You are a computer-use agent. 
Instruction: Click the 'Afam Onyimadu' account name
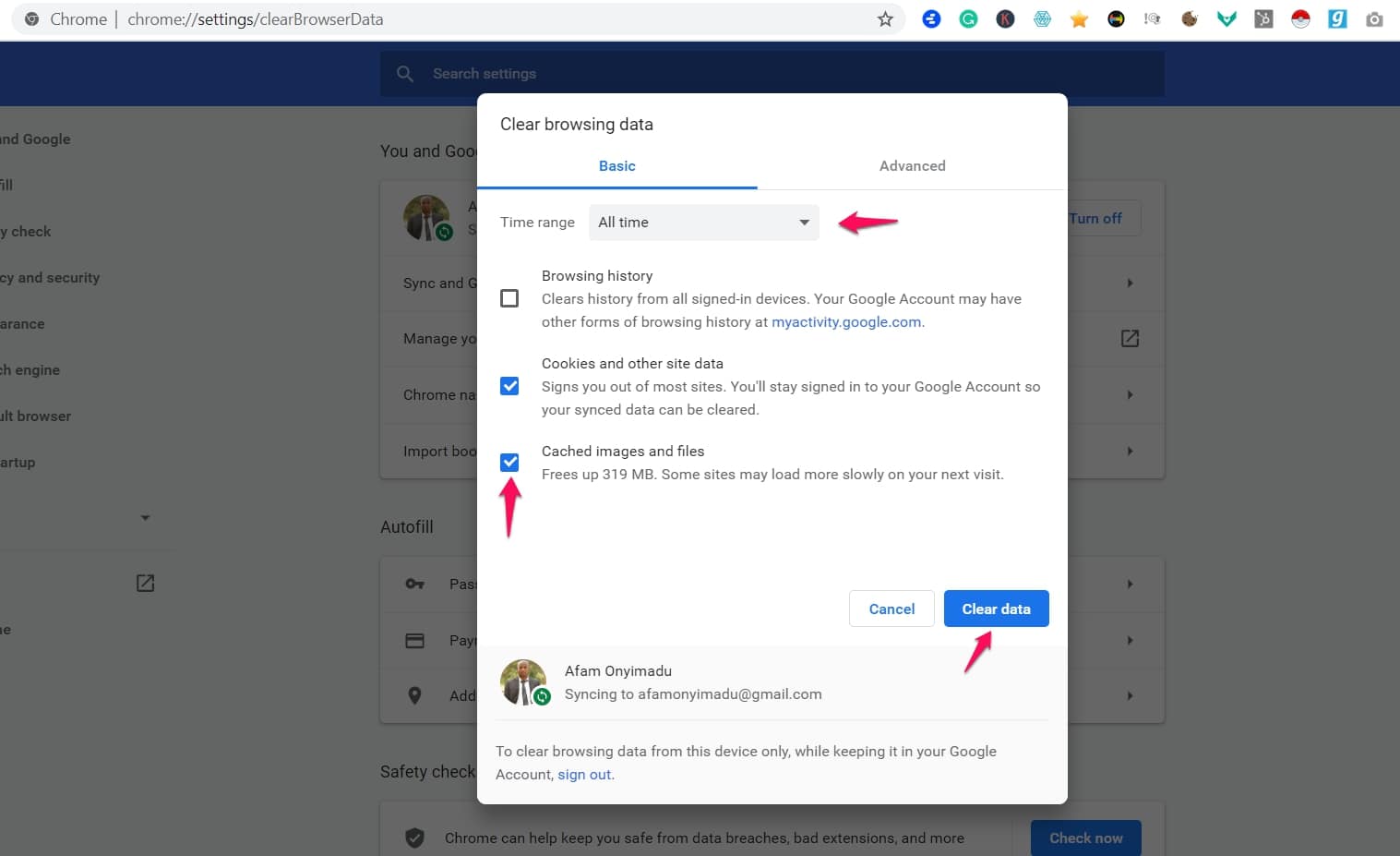pyautogui.click(x=618, y=671)
